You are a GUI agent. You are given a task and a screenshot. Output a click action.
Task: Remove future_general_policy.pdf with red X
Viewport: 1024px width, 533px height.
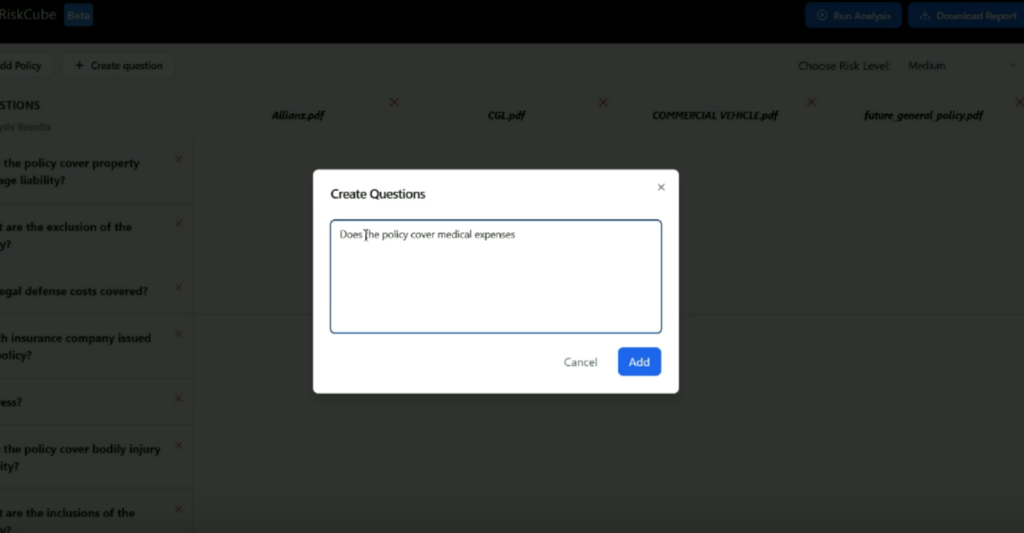pos(1019,102)
